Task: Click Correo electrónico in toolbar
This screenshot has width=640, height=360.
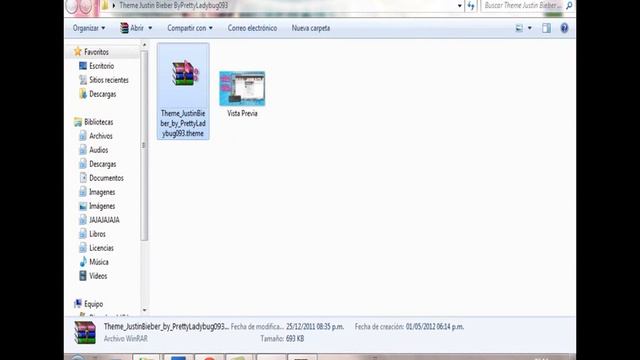Action: point(252,28)
